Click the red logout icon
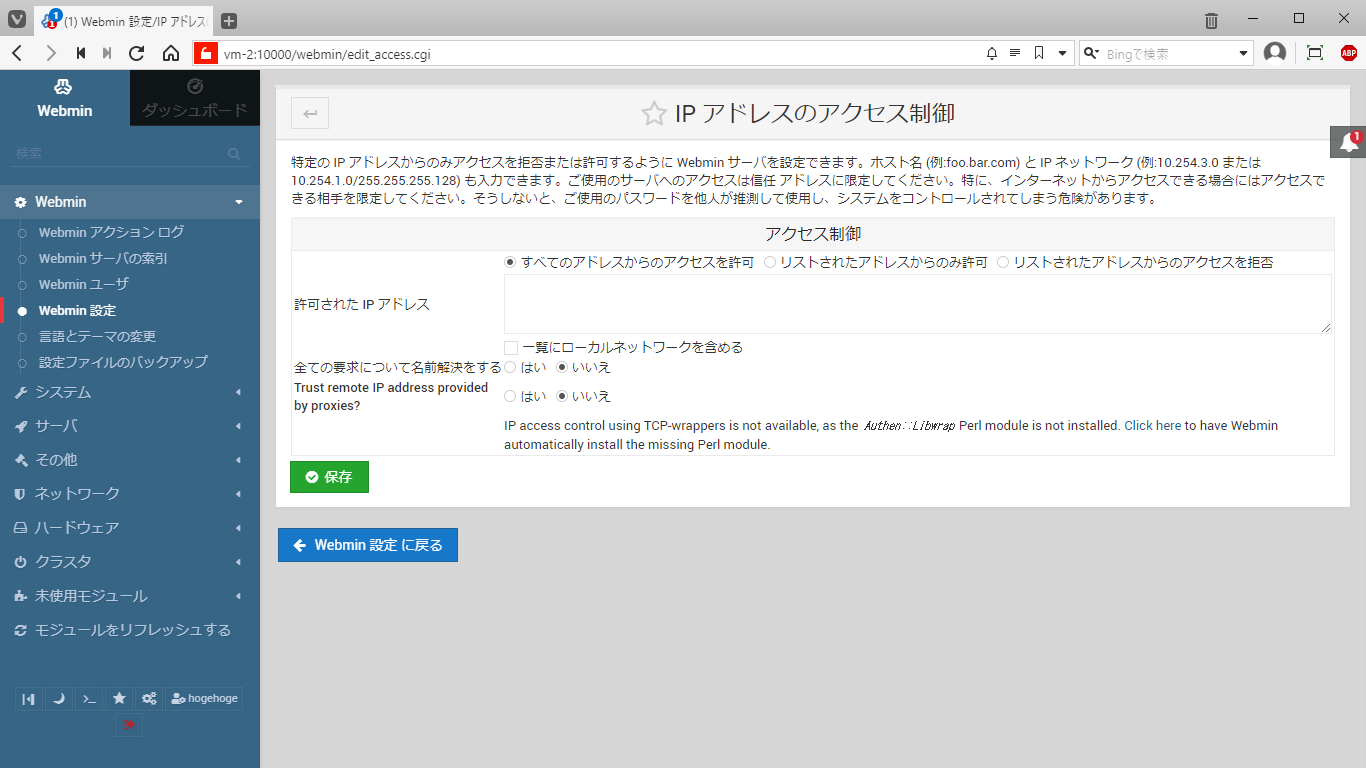1366x768 pixels. (x=129, y=724)
